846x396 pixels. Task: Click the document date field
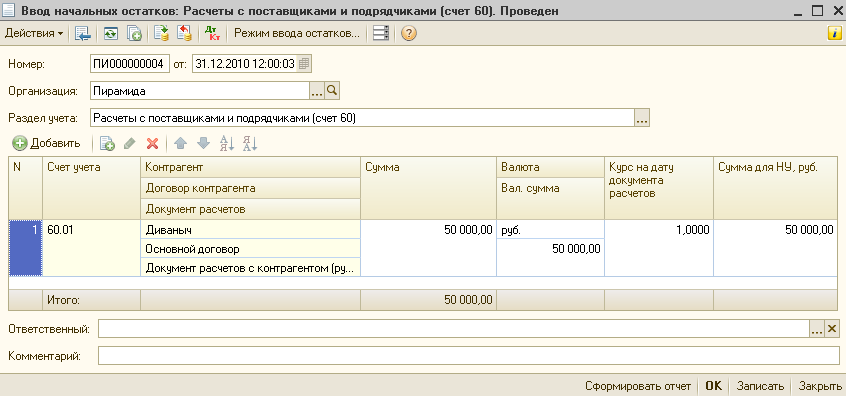[244, 64]
